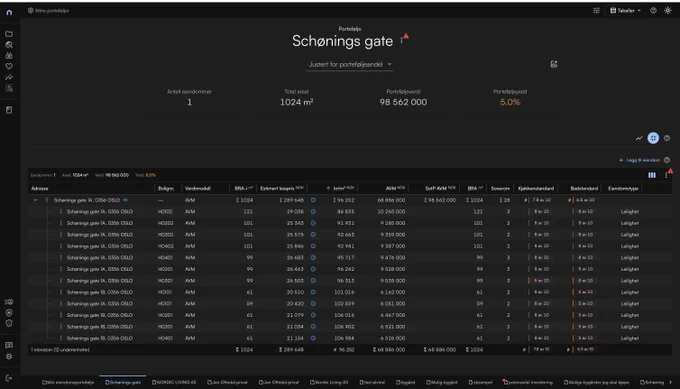Open the settings gear in the lower sidebar
The image size is (680, 389).
point(9,356)
